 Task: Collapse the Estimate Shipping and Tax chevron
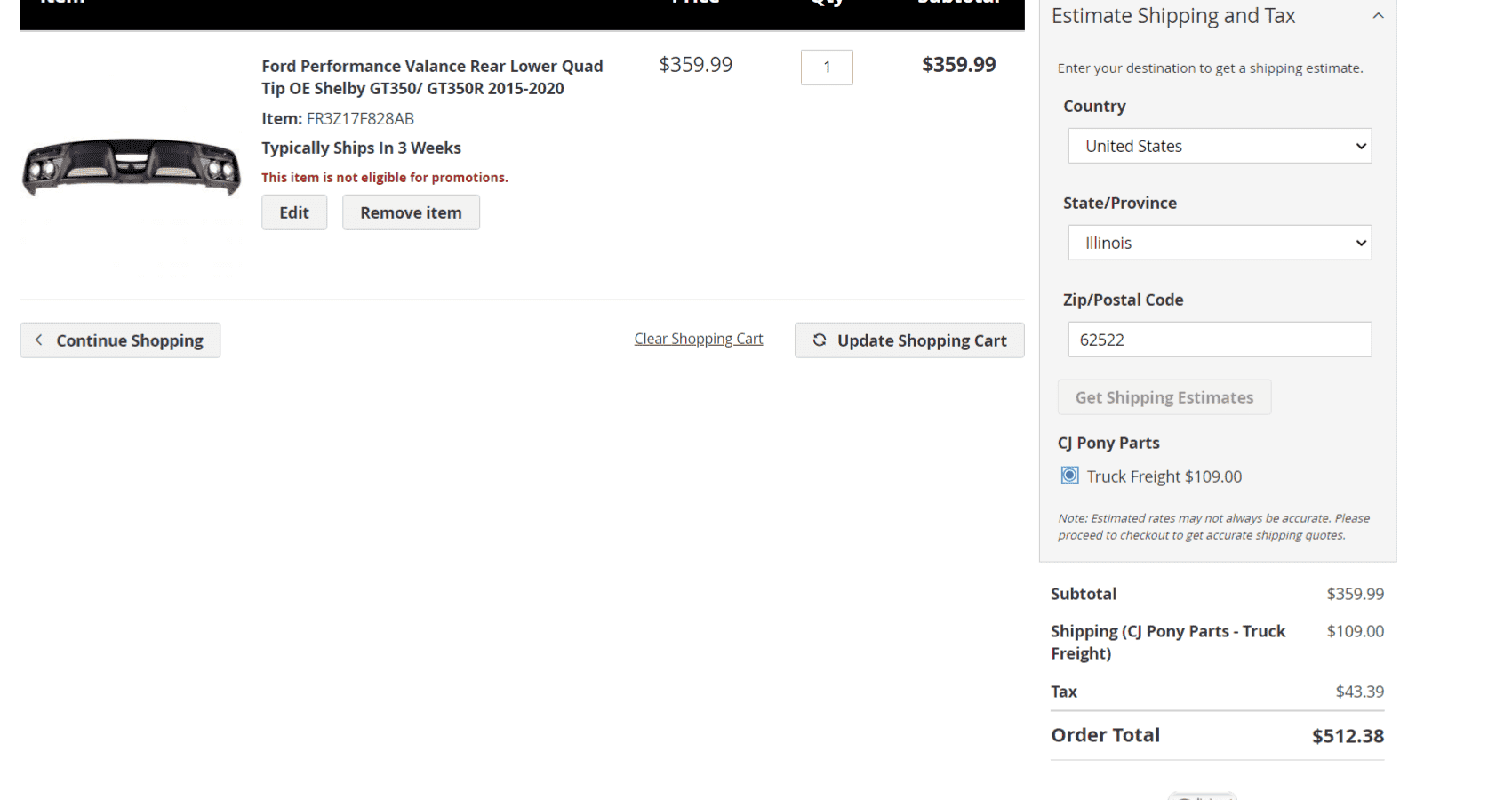[1378, 16]
